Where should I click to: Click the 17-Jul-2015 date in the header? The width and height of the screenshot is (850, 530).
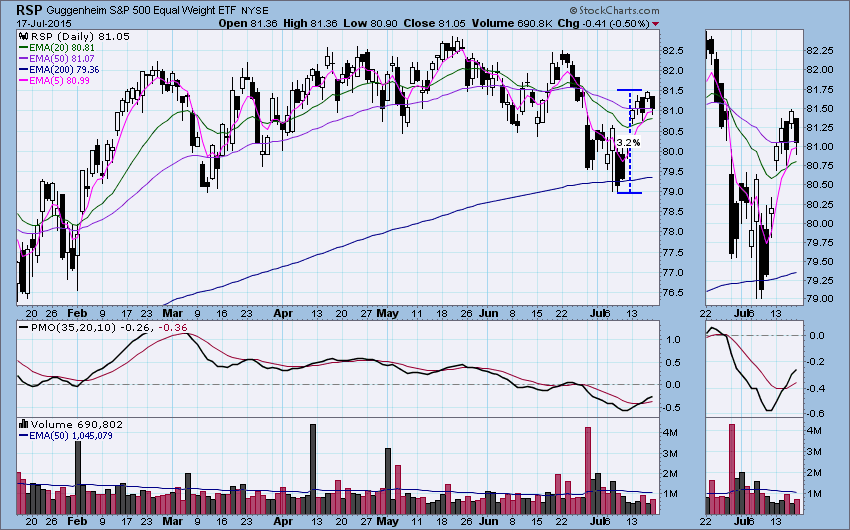pos(44,24)
